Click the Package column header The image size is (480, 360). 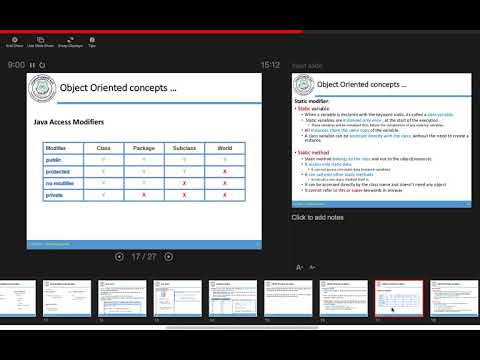[144, 148]
